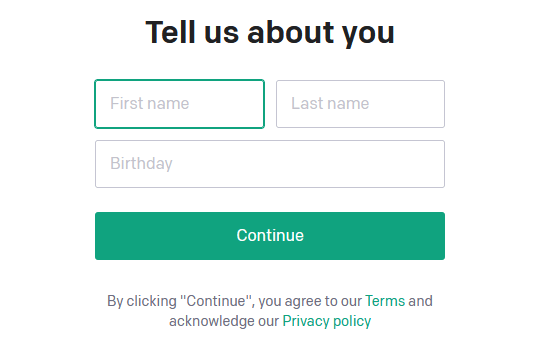View the Terms of service
Image resolution: width=538 pixels, height=360 pixels.
click(x=385, y=301)
